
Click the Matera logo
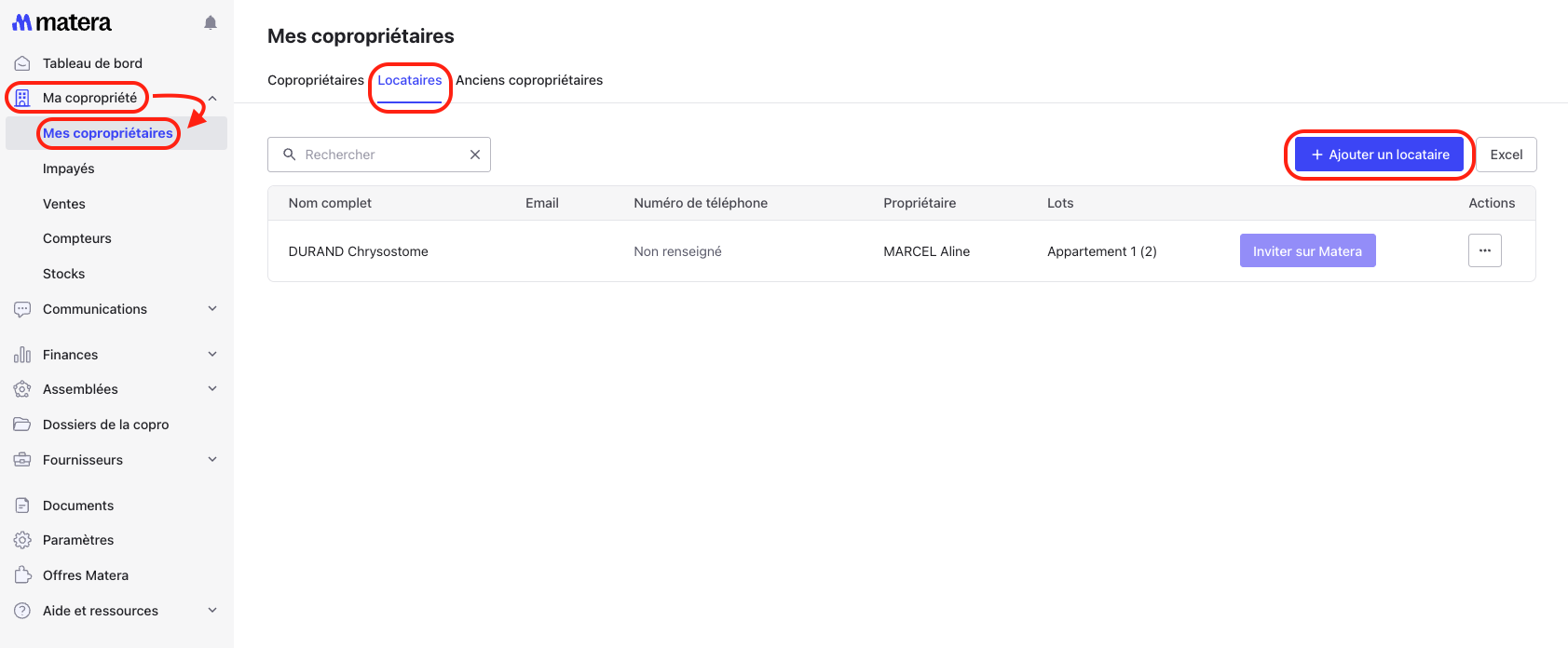(61, 22)
